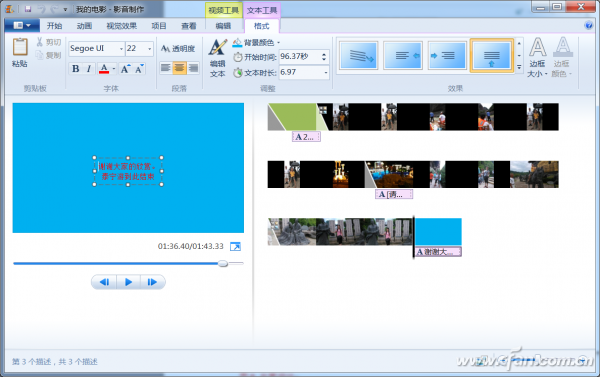
Task: Select the fly in from right text effect
Action: tap(403, 55)
